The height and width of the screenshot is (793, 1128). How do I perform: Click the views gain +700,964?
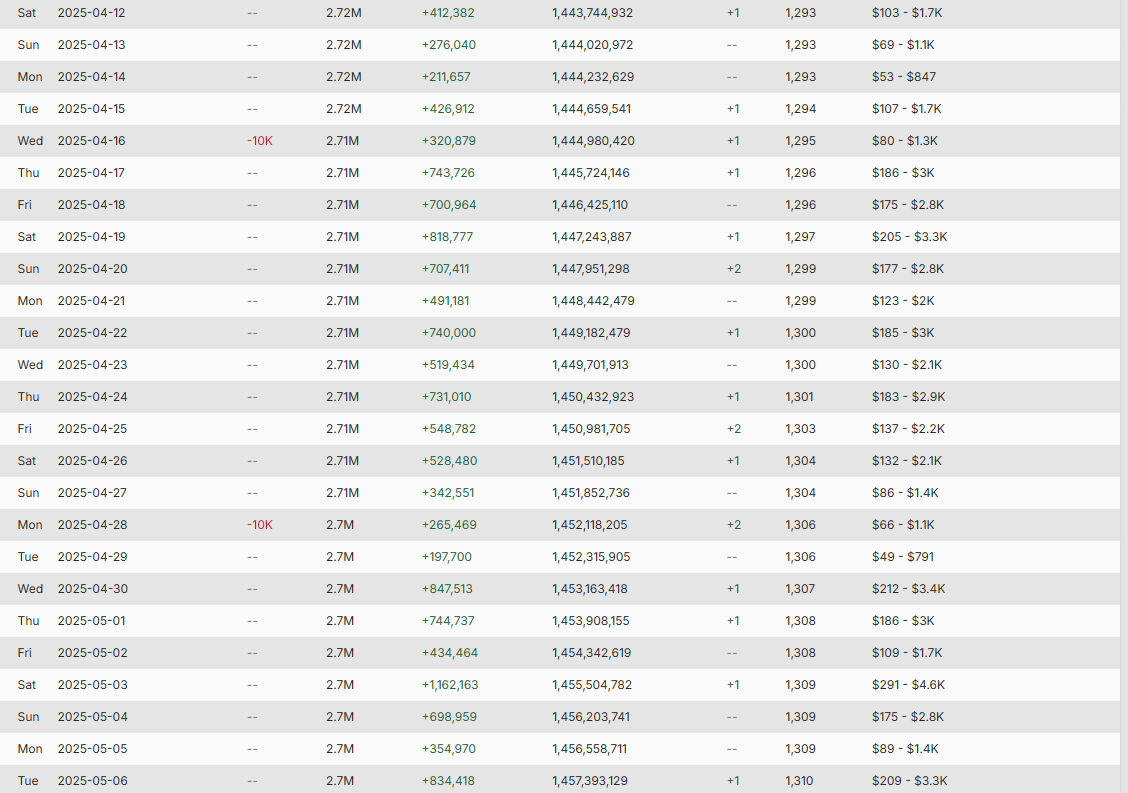(449, 205)
